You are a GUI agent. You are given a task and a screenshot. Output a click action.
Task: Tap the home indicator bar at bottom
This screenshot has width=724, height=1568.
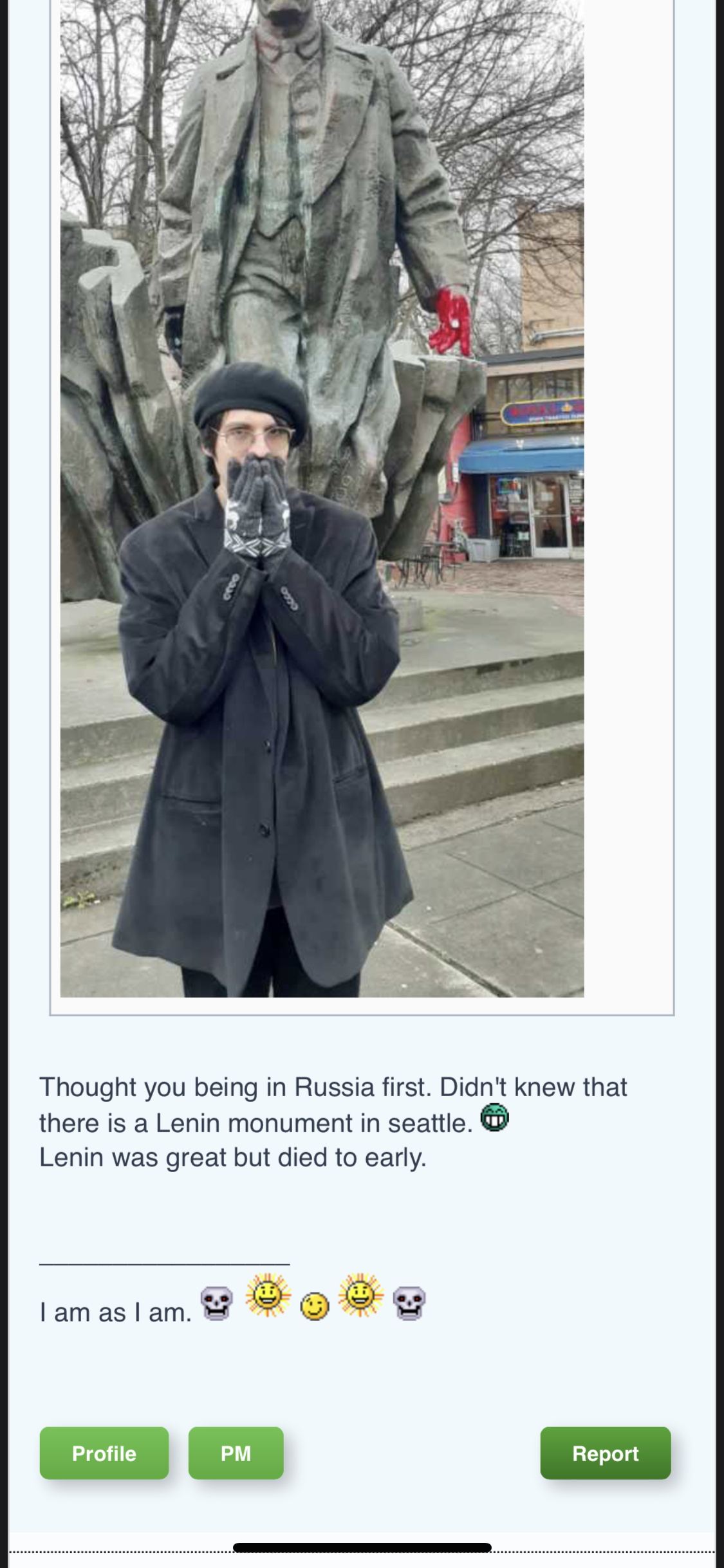coord(362,1547)
